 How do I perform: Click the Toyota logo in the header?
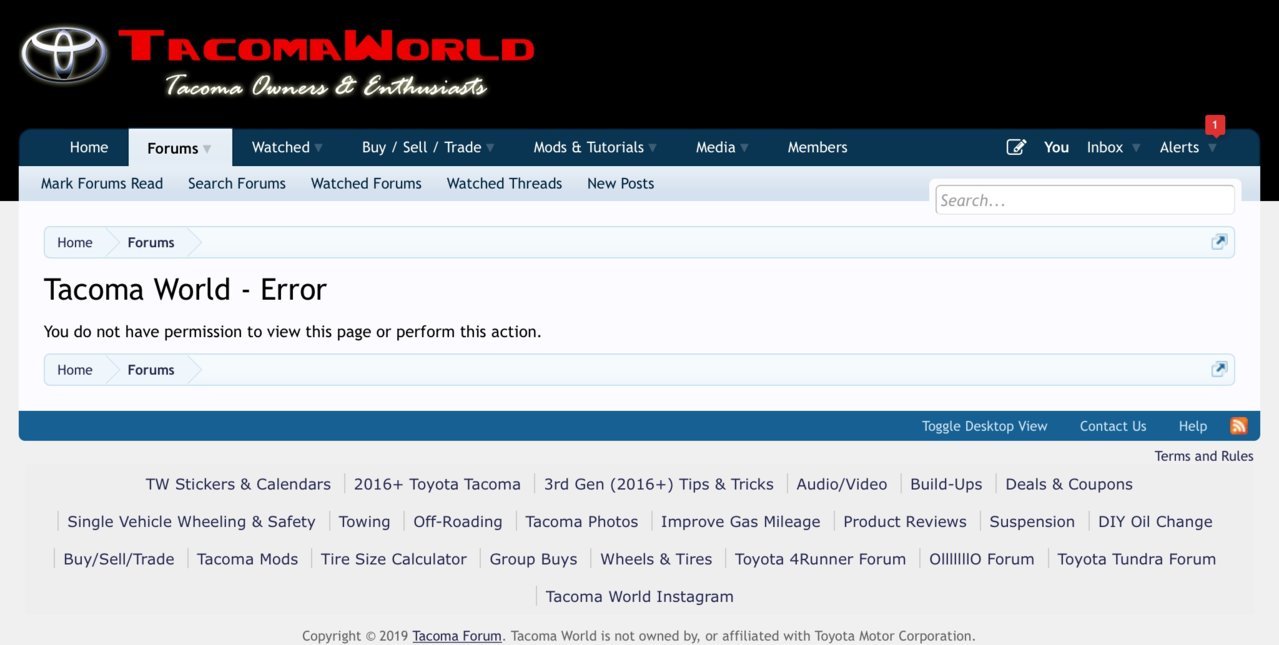(64, 55)
